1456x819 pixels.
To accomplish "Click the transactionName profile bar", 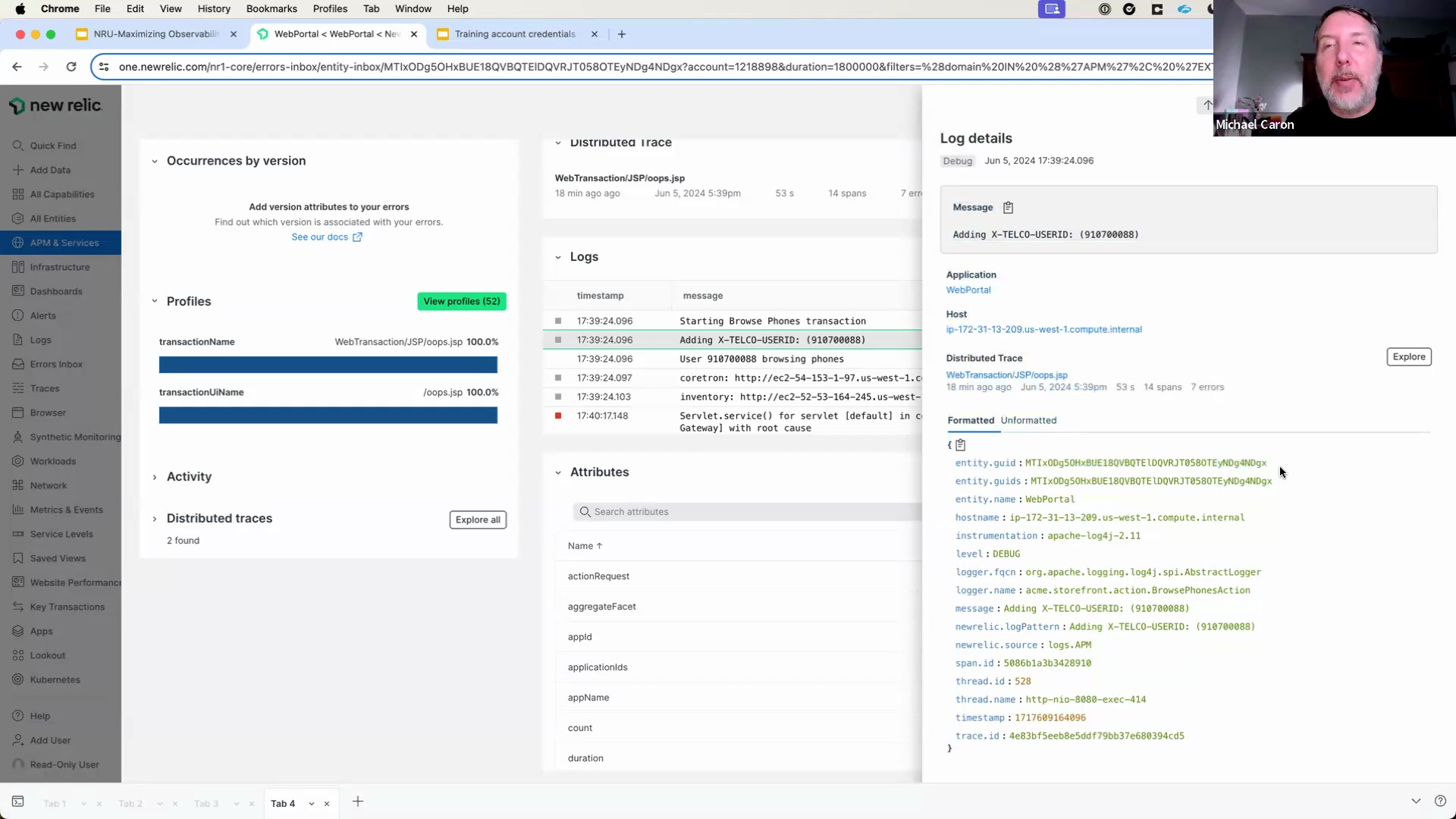I will coord(328,365).
